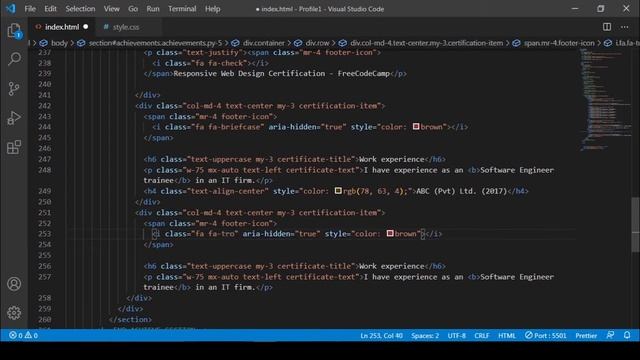Open the Explorer view in activity bar
This screenshot has height=360, width=640.
tap(14, 31)
